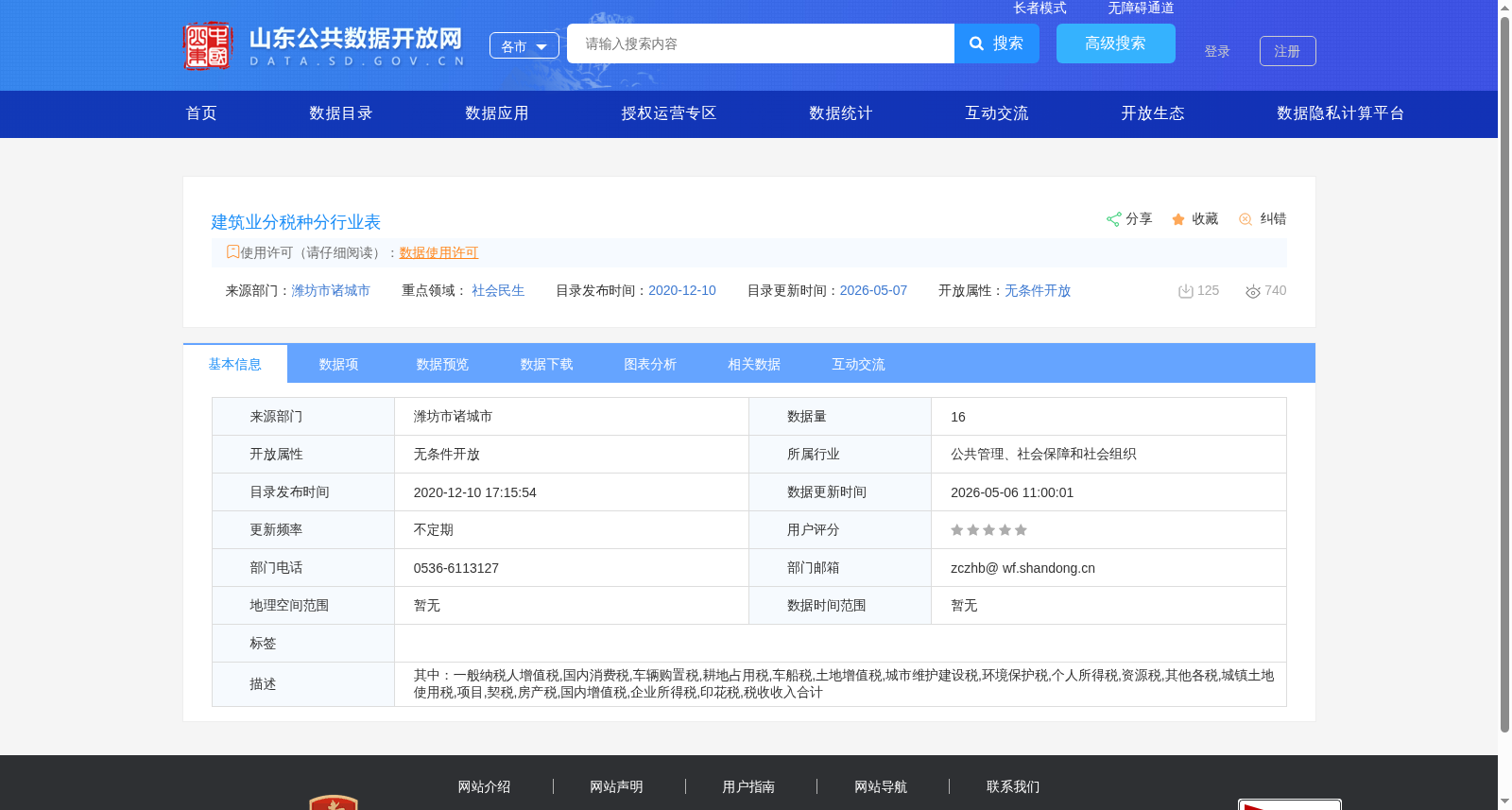The image size is (1512, 810).
Task: Open 数据统计 navigation item
Action: click(841, 113)
